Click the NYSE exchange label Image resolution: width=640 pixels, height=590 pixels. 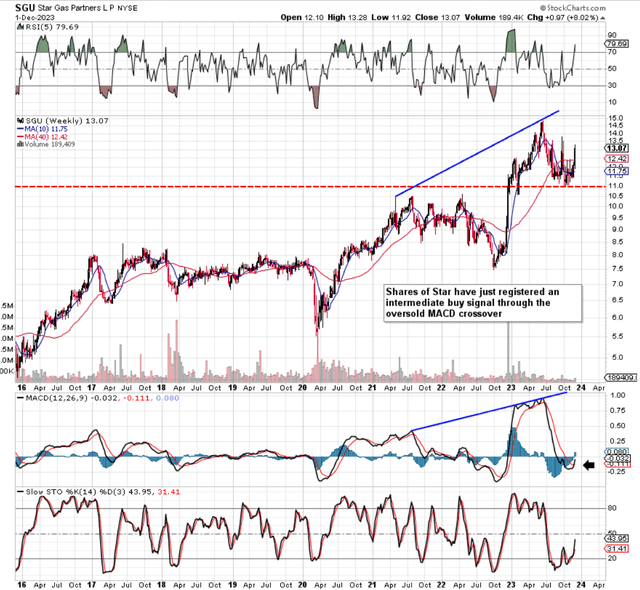tap(127, 8)
